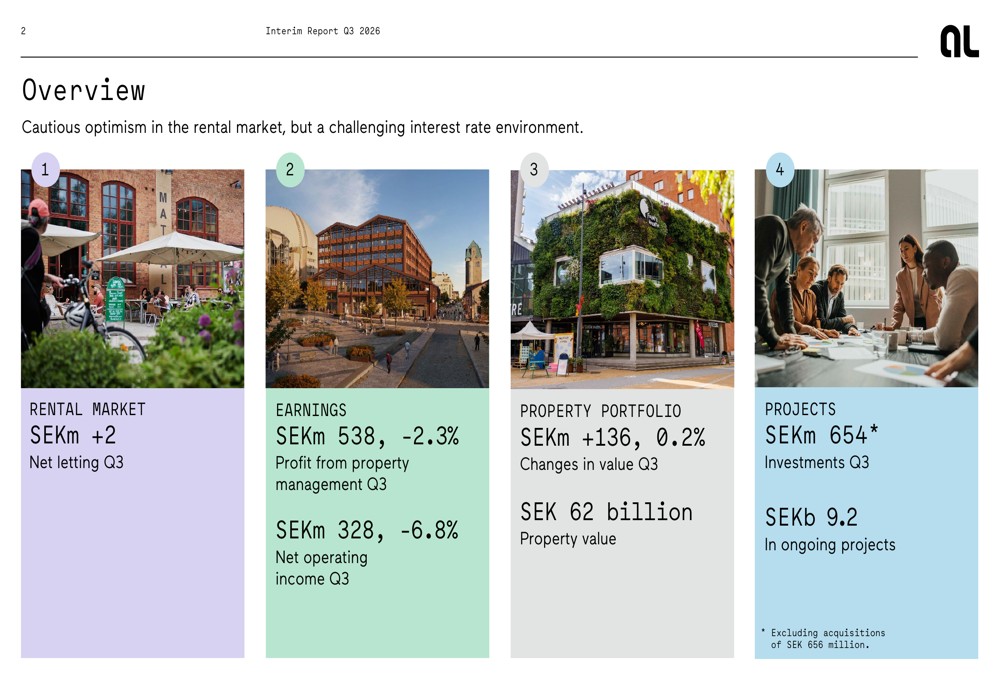The height and width of the screenshot is (685, 1000).
Task: Click the page number 2 in header
Action: coord(24,31)
